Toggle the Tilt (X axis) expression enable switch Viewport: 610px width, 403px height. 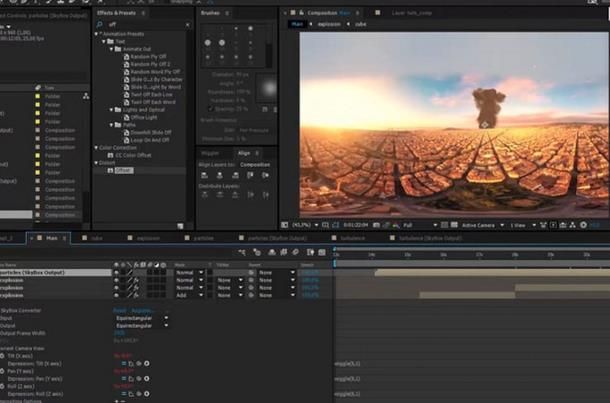124,364
